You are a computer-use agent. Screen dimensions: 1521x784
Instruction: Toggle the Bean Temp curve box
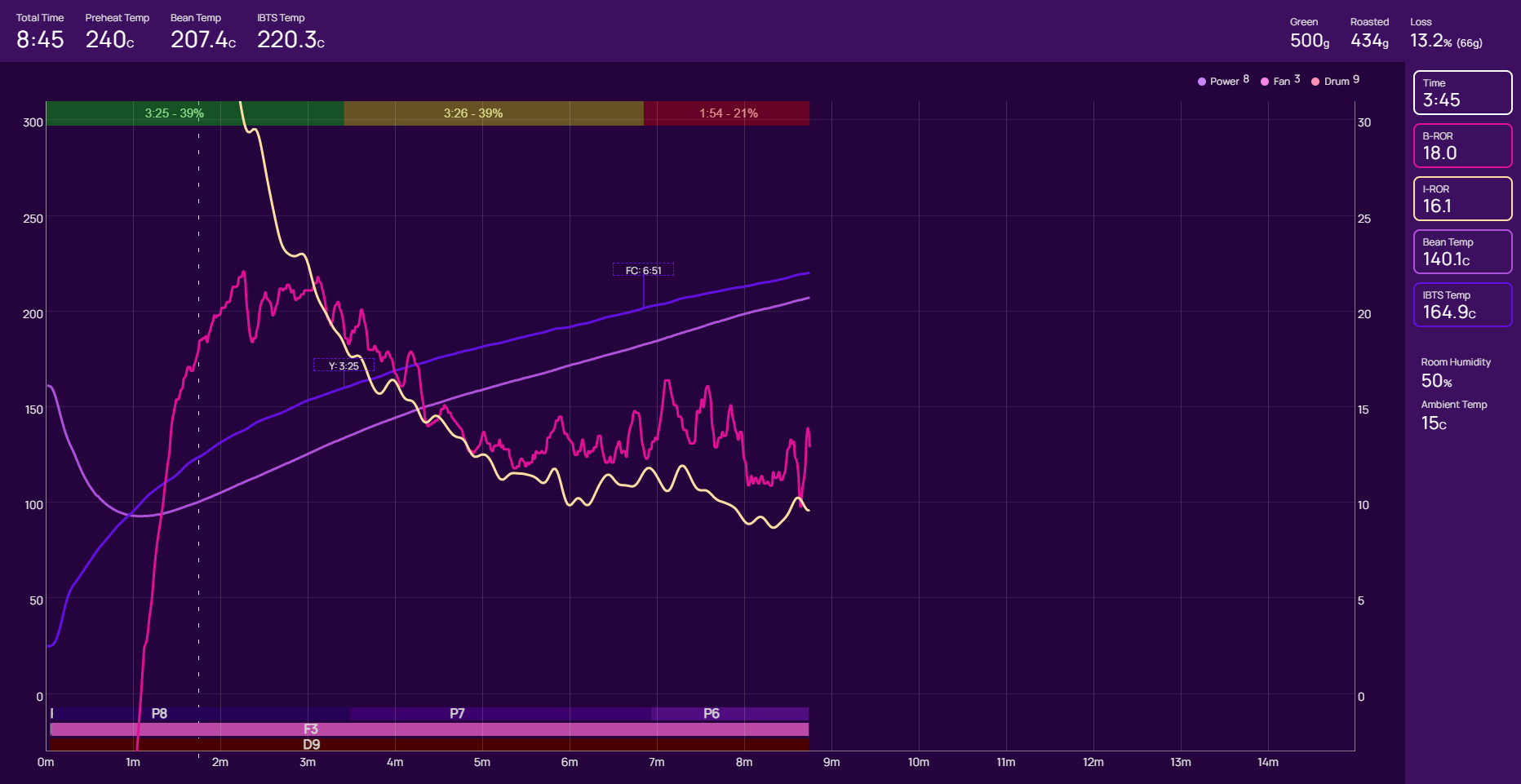coord(1462,252)
